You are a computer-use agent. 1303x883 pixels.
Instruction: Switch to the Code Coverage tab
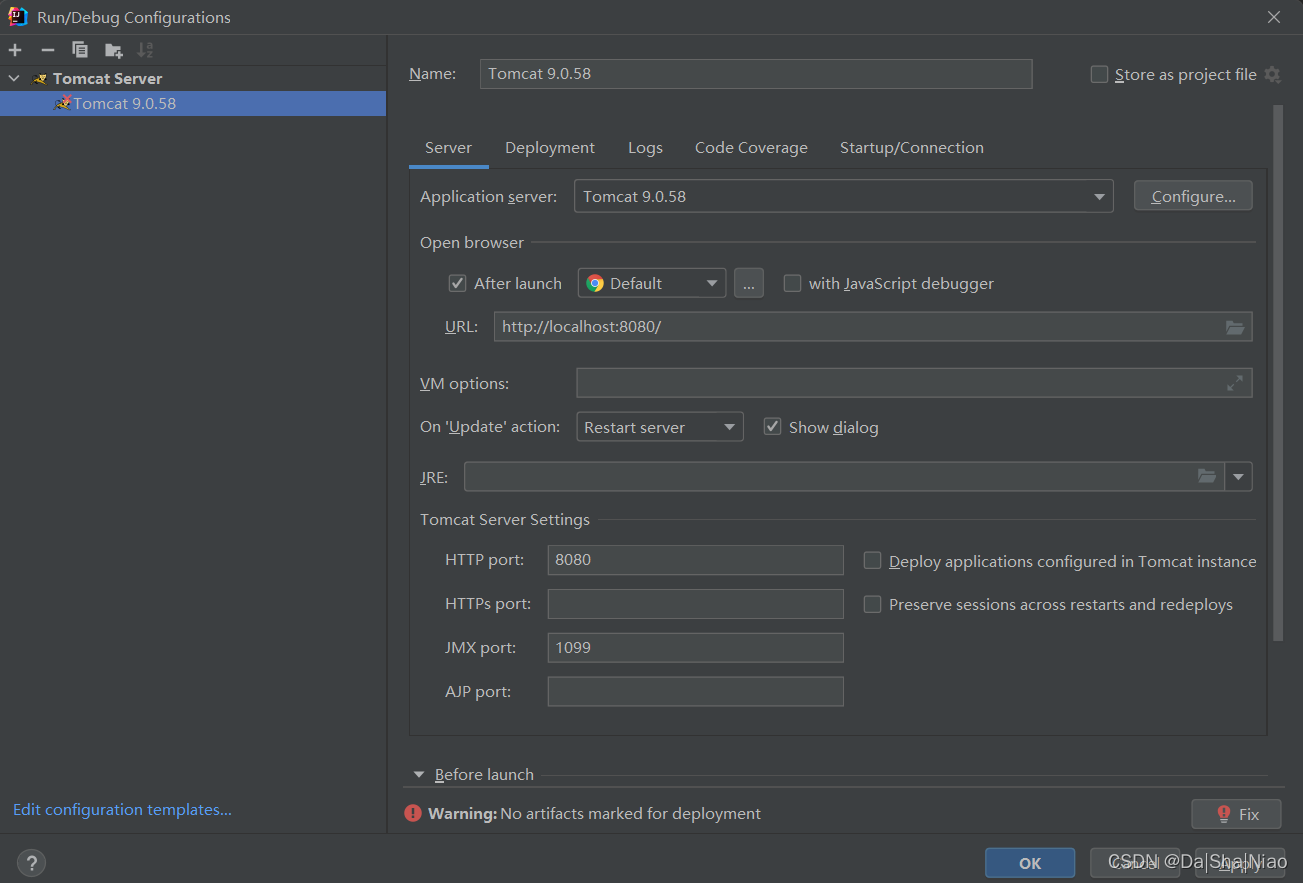point(751,148)
